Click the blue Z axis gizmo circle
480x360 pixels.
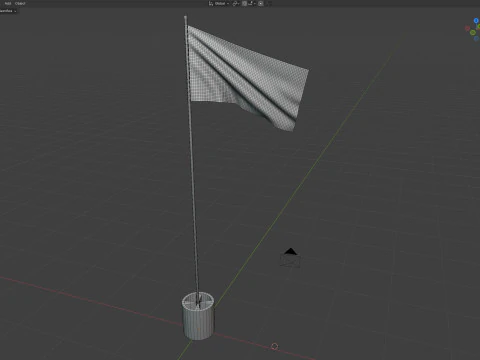click(x=476, y=21)
